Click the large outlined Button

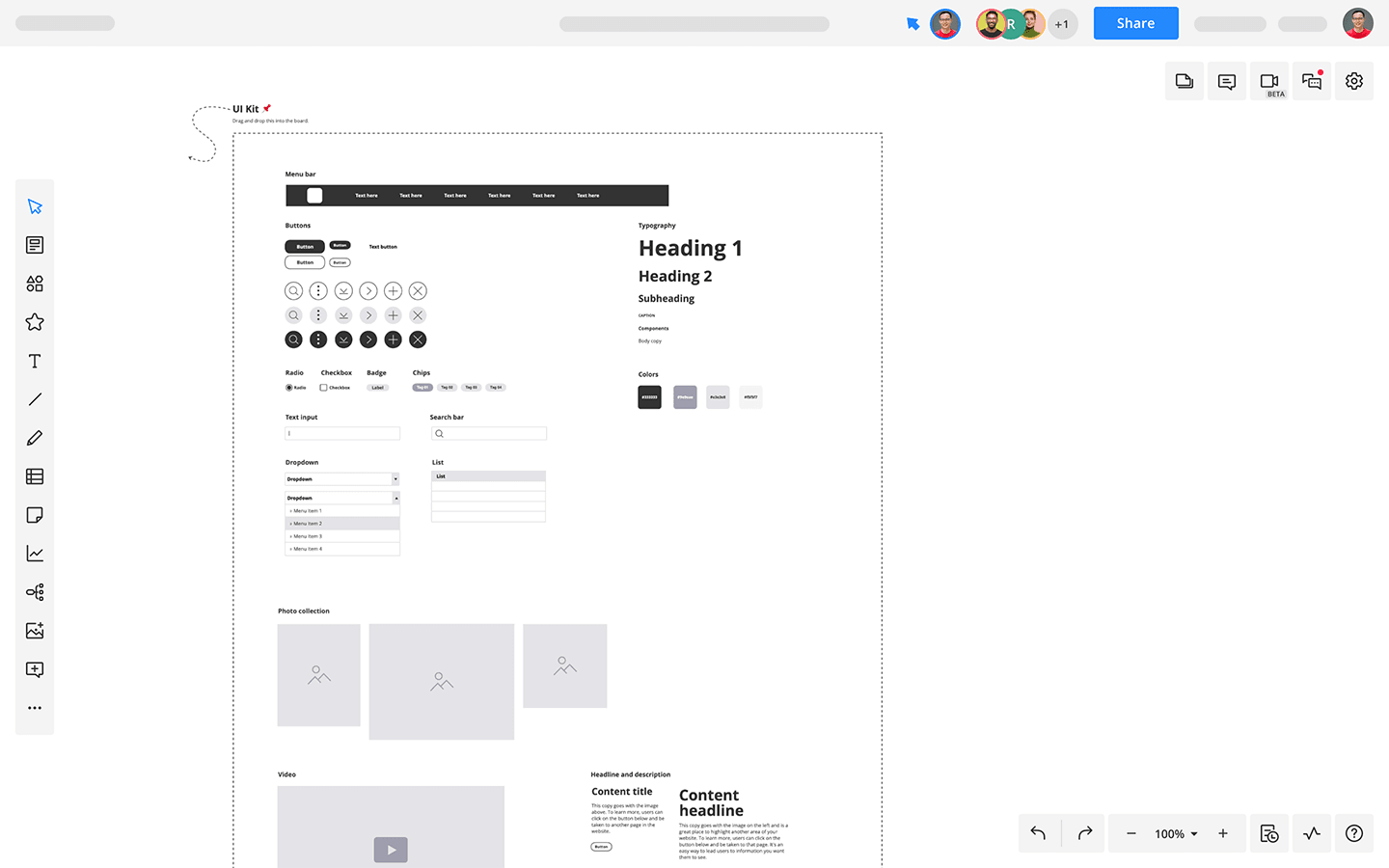click(x=305, y=262)
